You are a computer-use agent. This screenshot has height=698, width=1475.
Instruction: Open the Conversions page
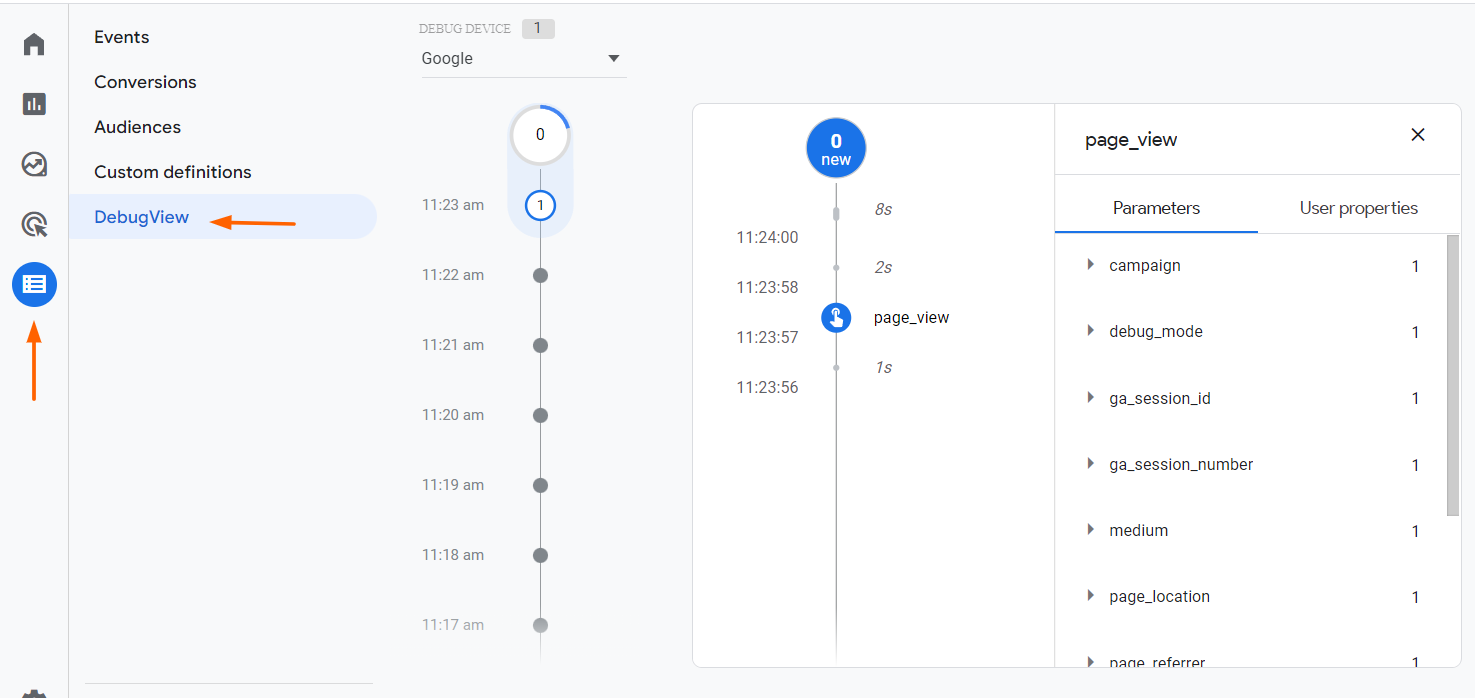pyautogui.click(x=145, y=81)
